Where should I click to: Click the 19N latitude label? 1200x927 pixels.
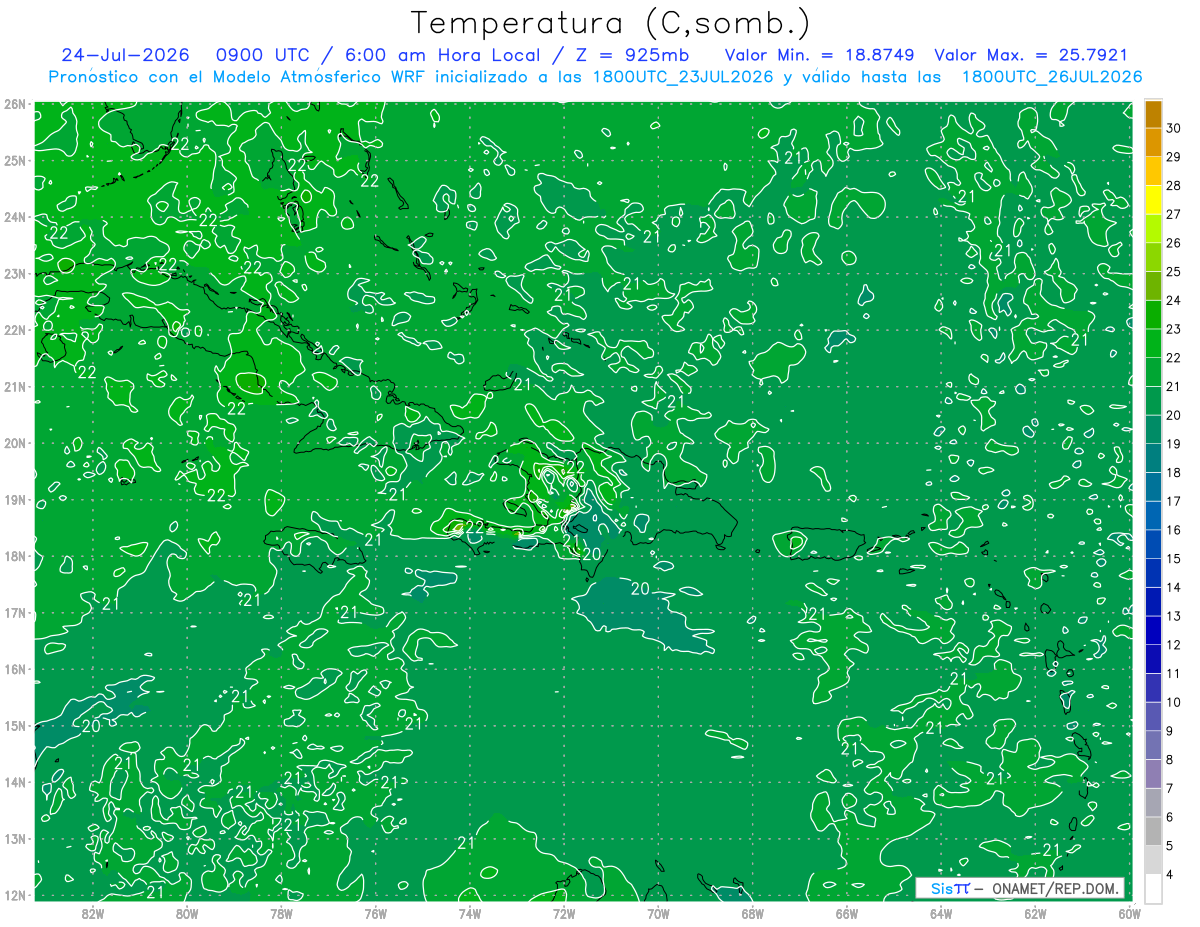click(15, 499)
